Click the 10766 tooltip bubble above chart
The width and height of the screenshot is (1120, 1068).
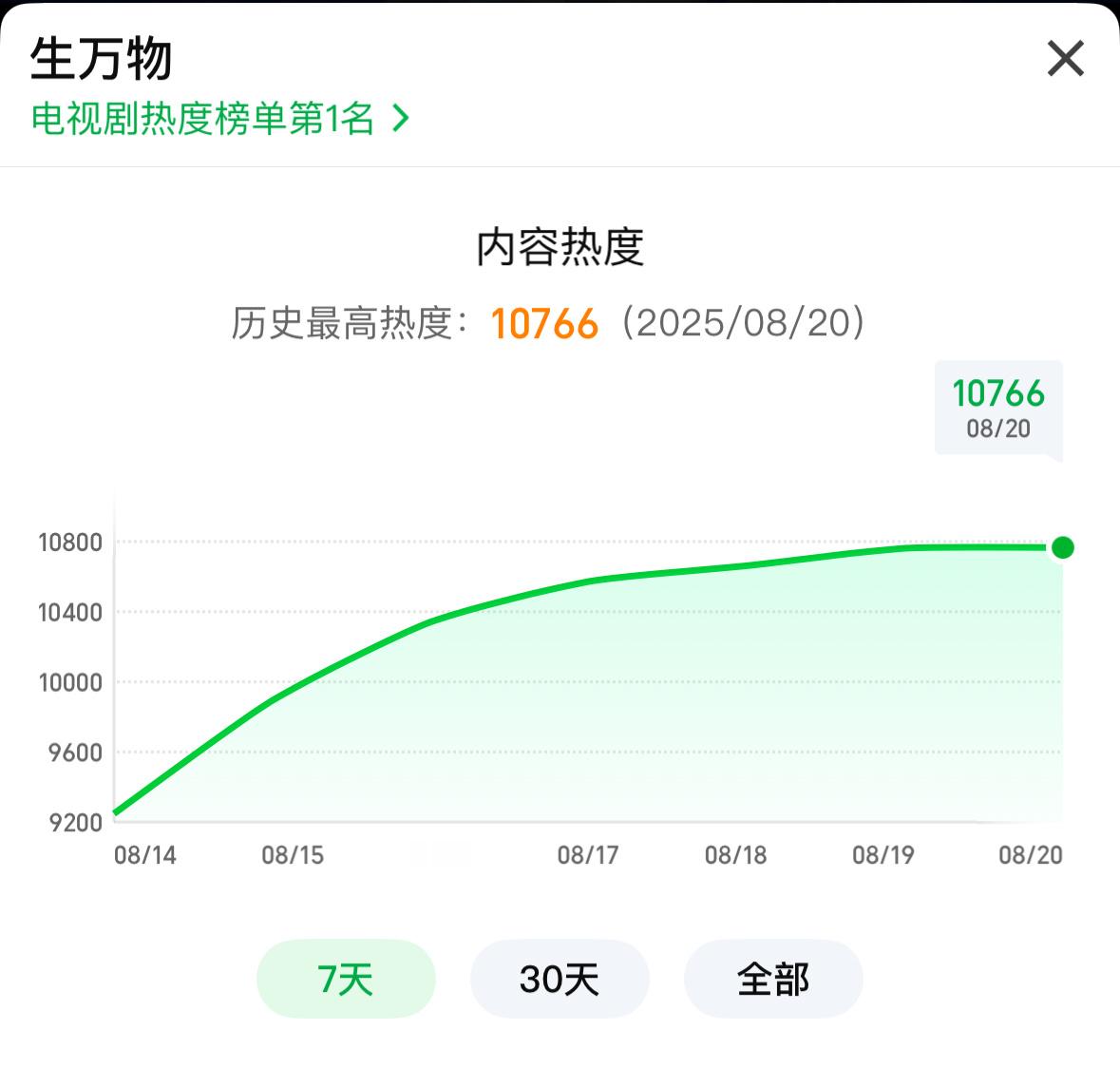998,409
